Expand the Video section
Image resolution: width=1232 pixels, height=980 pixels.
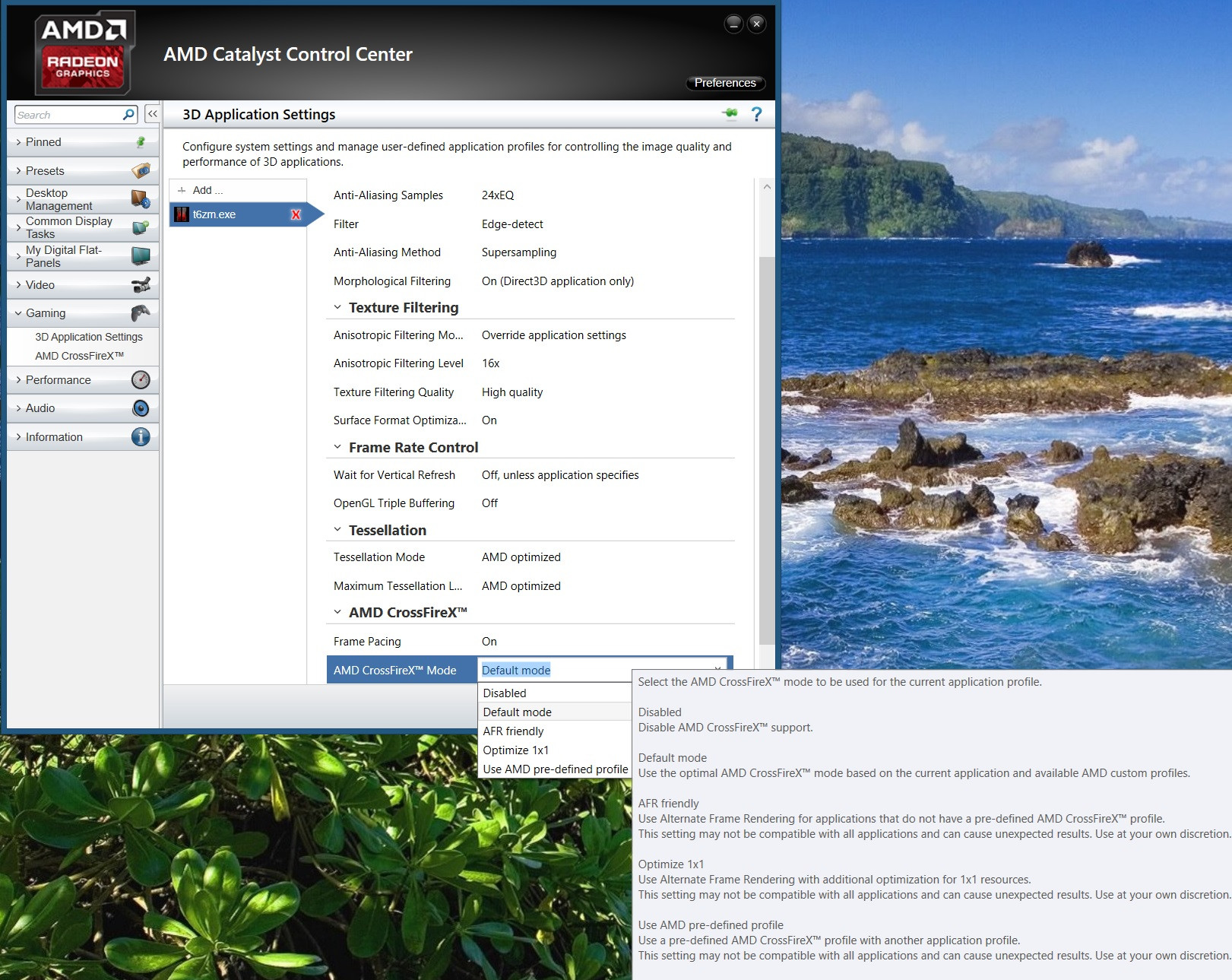click(x=18, y=285)
